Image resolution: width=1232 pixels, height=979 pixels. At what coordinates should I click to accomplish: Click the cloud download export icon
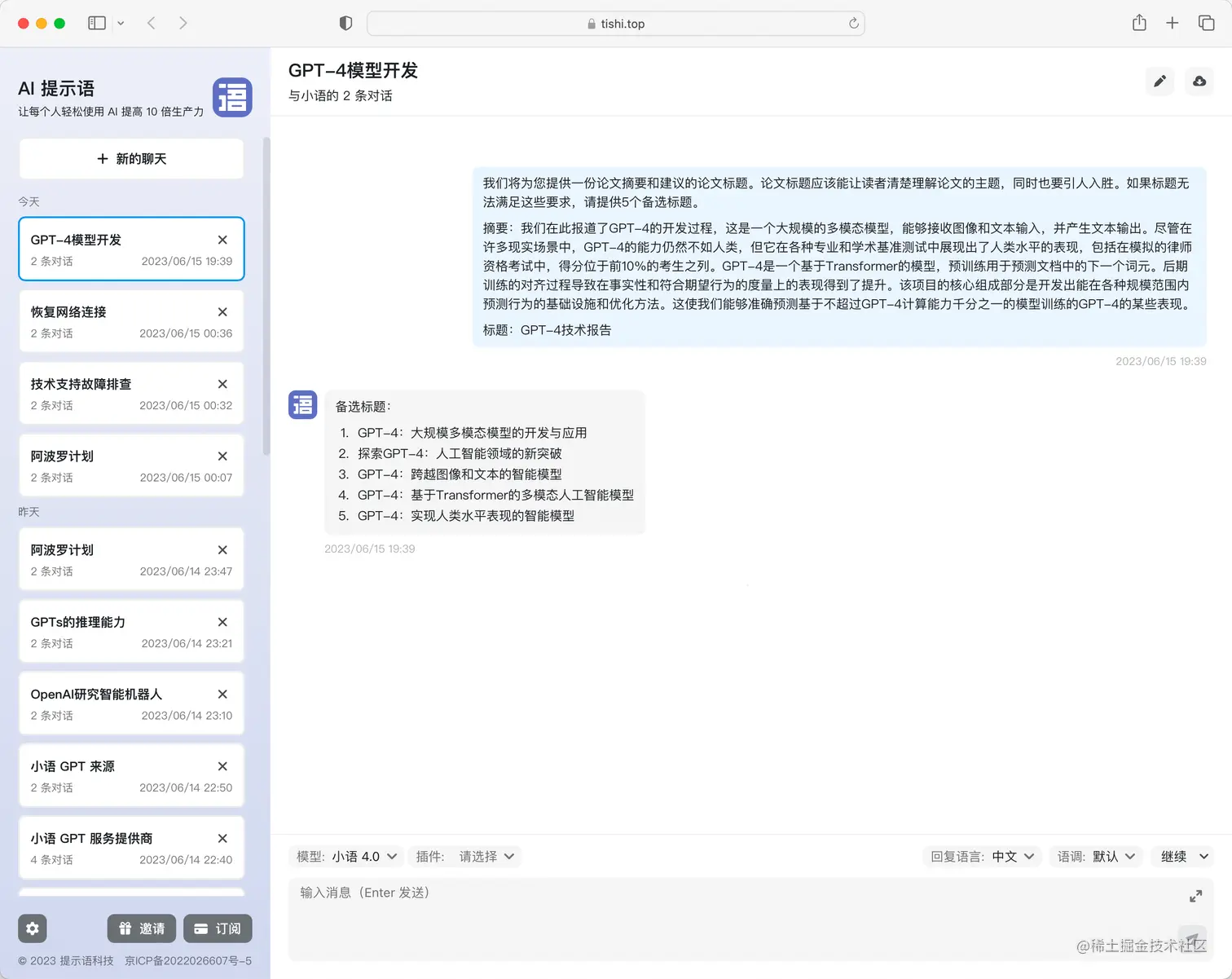[1199, 81]
